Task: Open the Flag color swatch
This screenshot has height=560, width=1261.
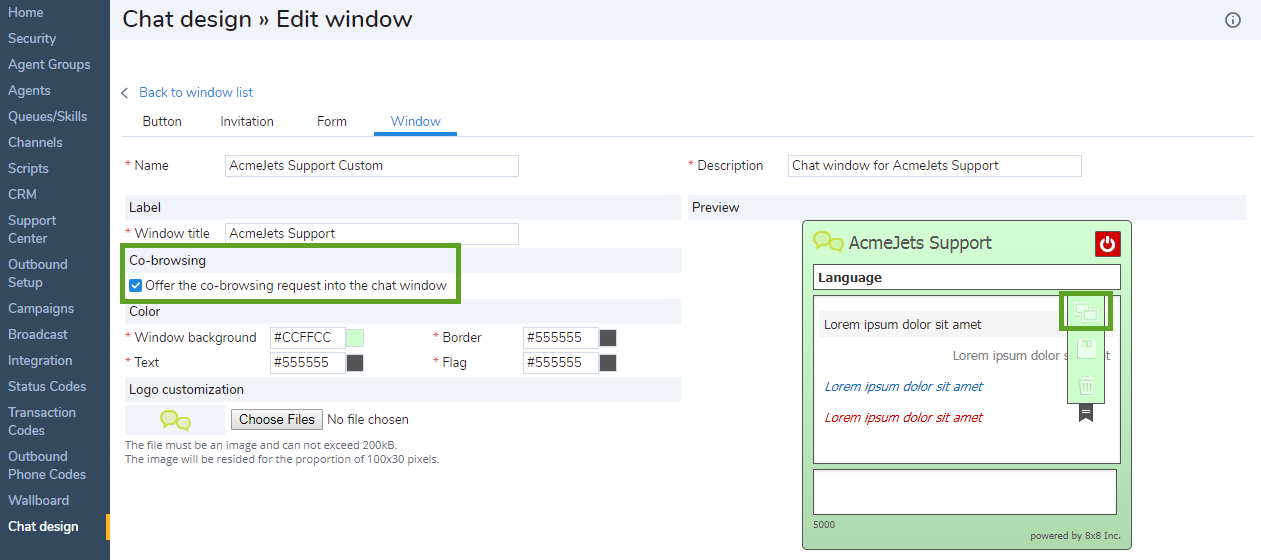Action: 608,363
